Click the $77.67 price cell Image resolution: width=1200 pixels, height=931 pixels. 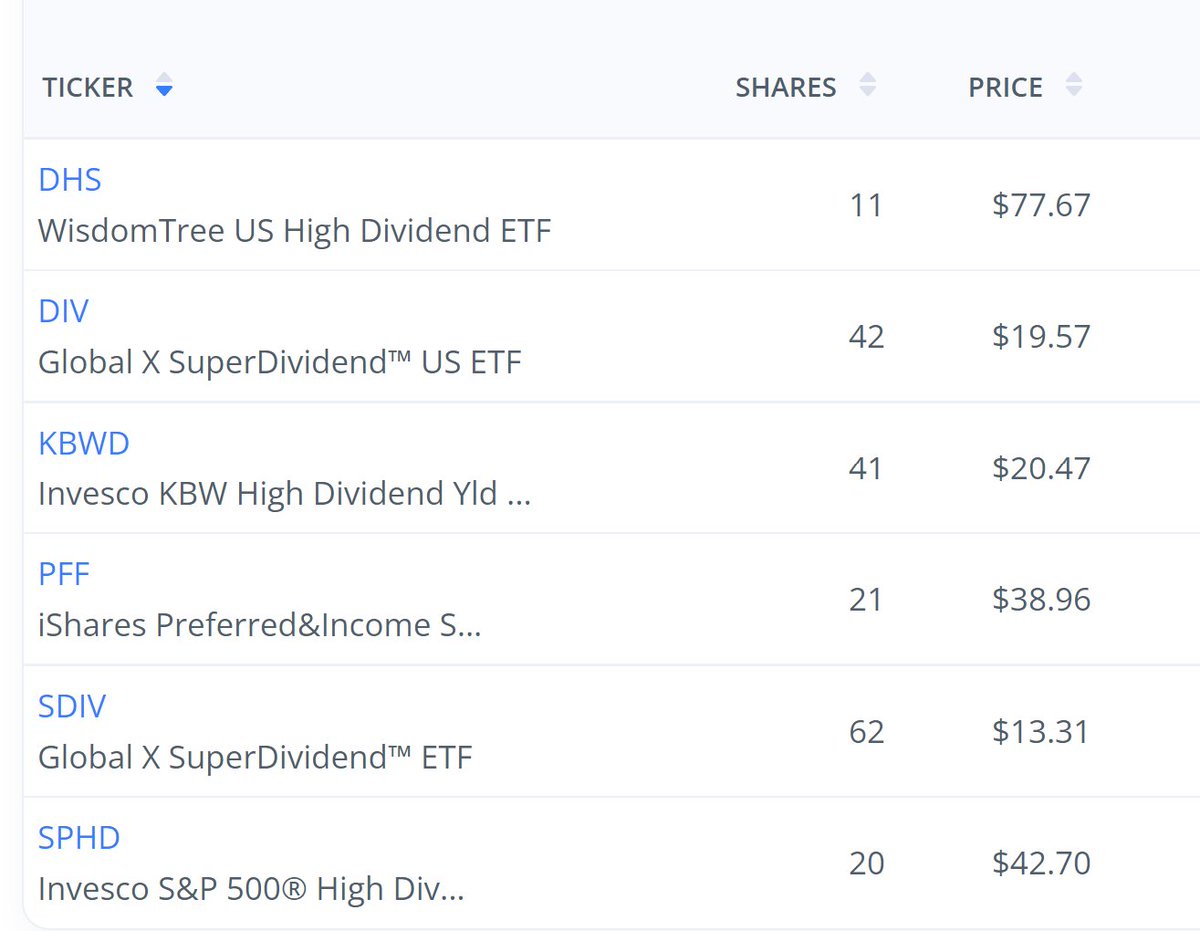pos(1041,205)
